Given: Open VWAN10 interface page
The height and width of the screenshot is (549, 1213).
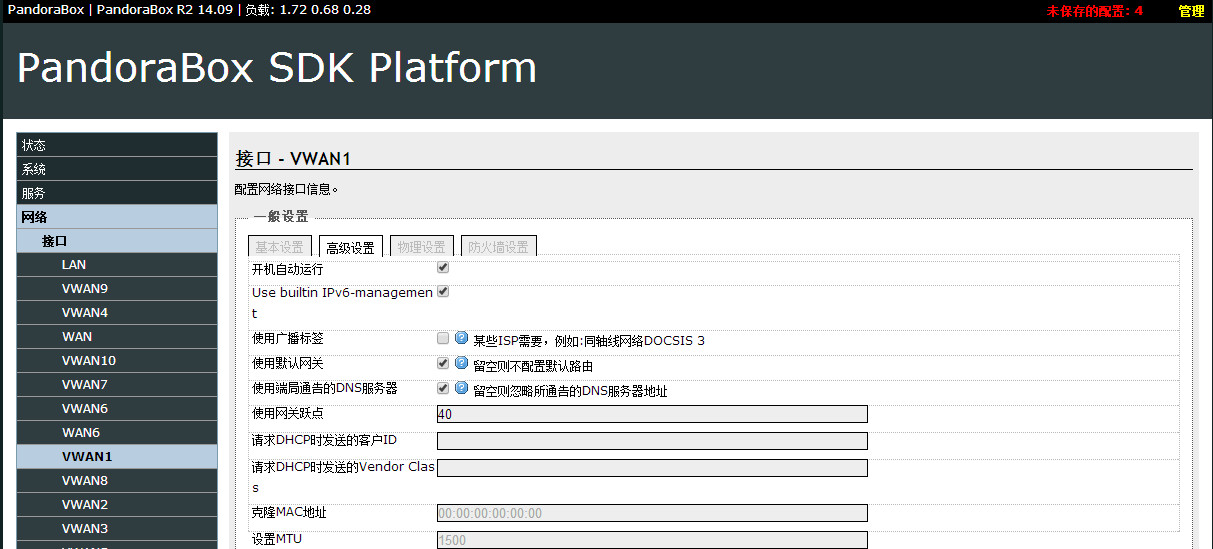Looking at the screenshot, I should point(117,361).
